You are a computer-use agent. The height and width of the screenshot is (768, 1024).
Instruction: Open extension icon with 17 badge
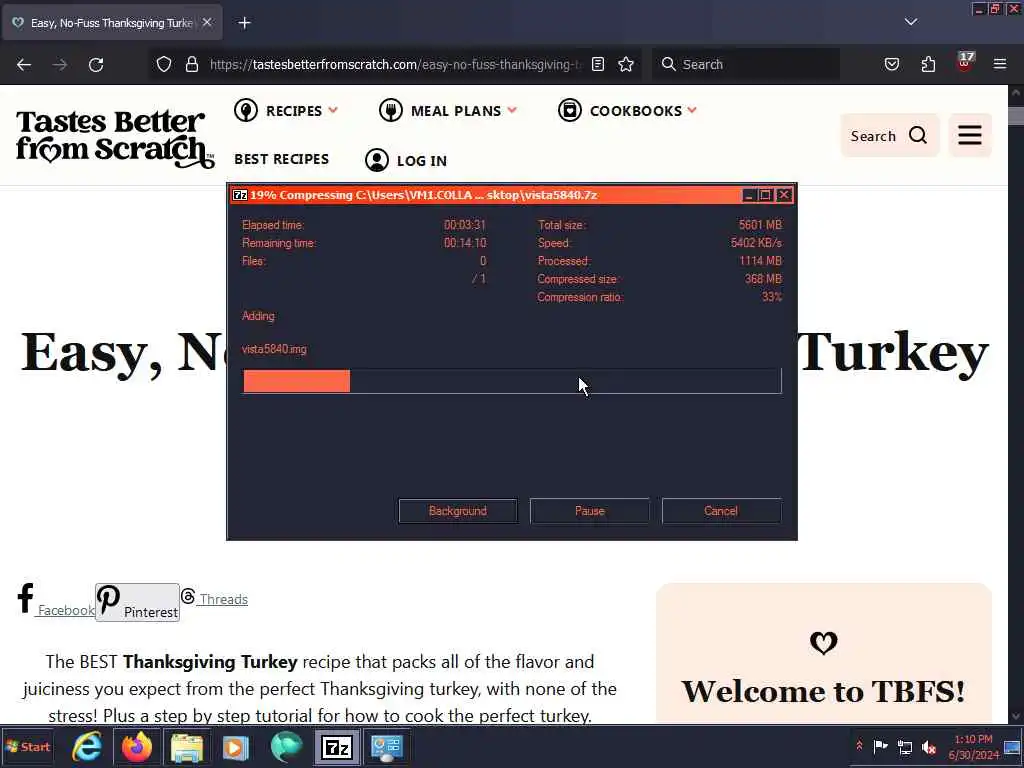click(x=965, y=63)
